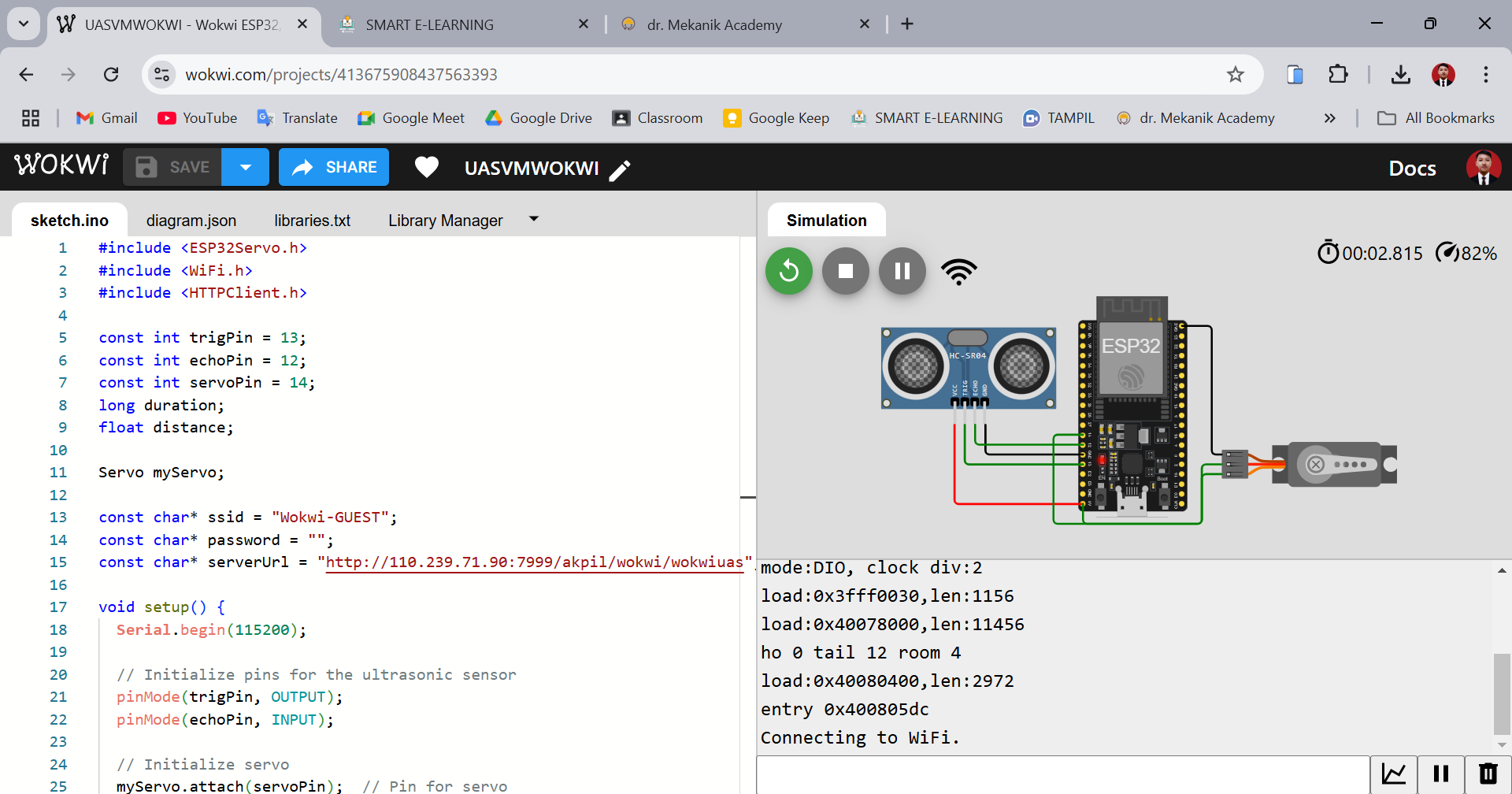Click the code minimap slider
Image resolution: width=1512 pixels, height=794 pixels.
pyautogui.click(x=748, y=498)
